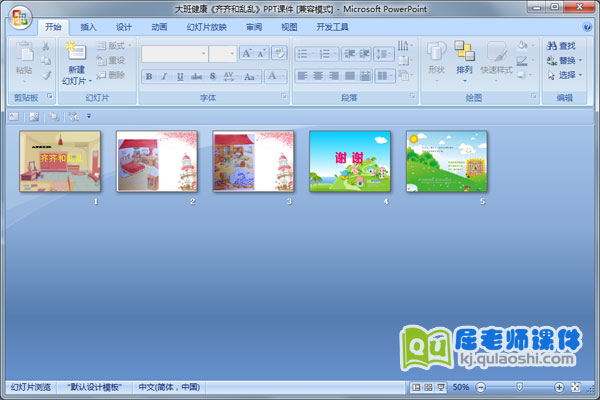Open the 幻灯片放映 ribbon tab

coord(206,27)
